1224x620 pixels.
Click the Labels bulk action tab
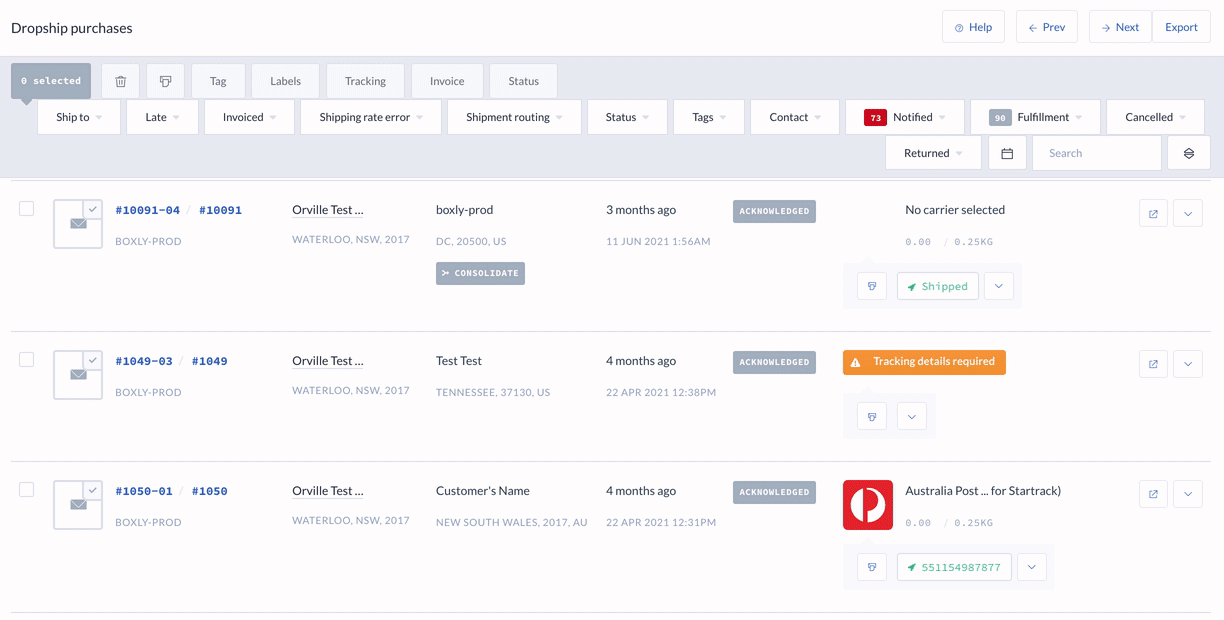pyautogui.click(x=286, y=81)
